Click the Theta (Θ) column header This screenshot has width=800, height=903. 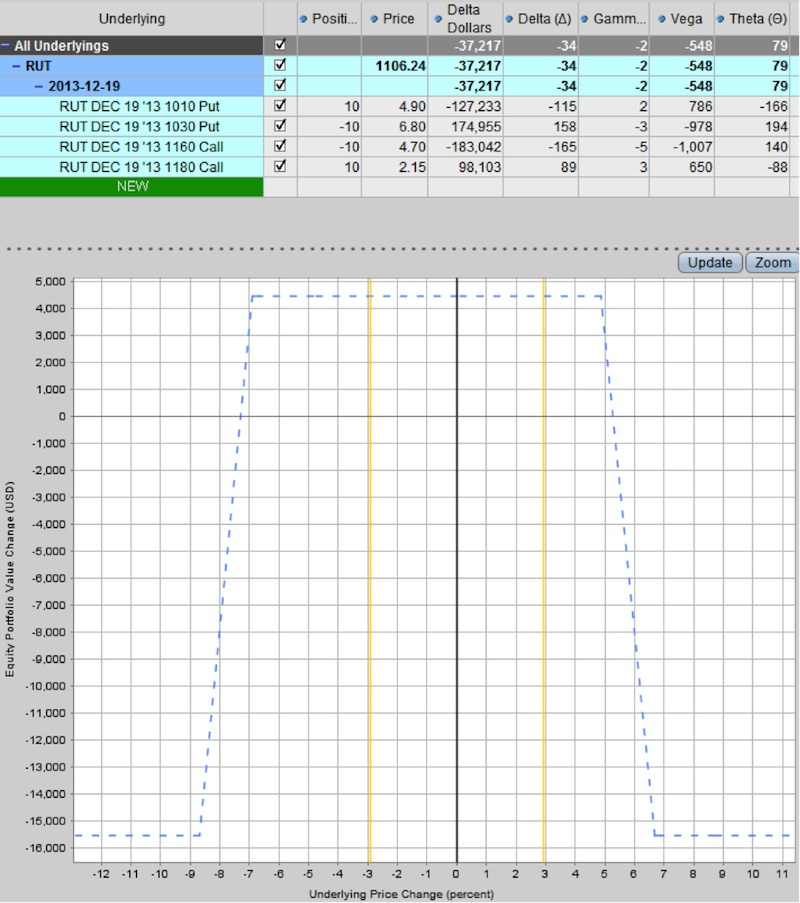pyautogui.click(x=757, y=18)
